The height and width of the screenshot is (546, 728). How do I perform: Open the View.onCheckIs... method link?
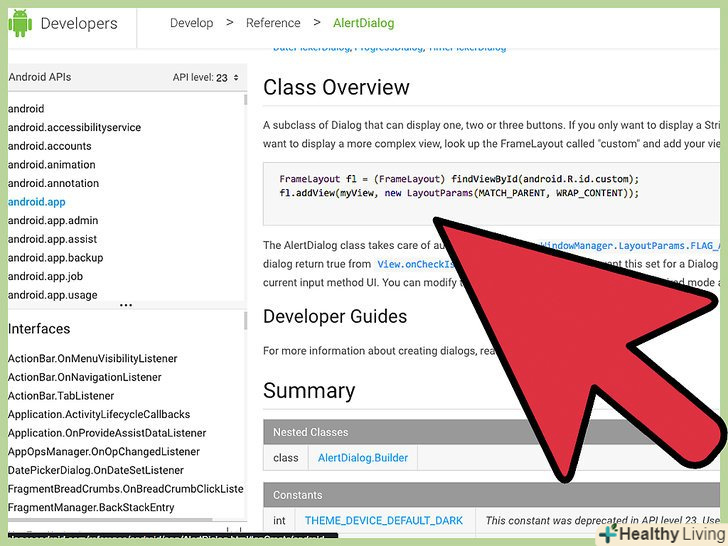(x=416, y=264)
